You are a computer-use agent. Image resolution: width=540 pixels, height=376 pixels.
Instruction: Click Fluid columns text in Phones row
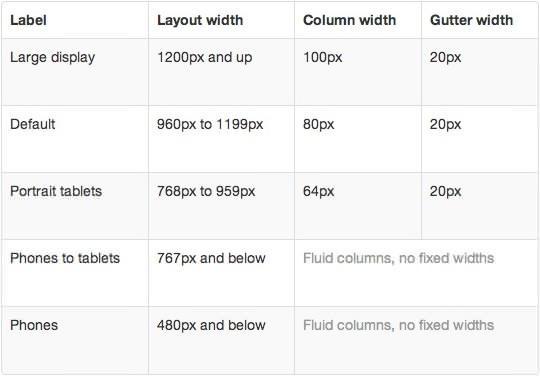tap(398, 325)
